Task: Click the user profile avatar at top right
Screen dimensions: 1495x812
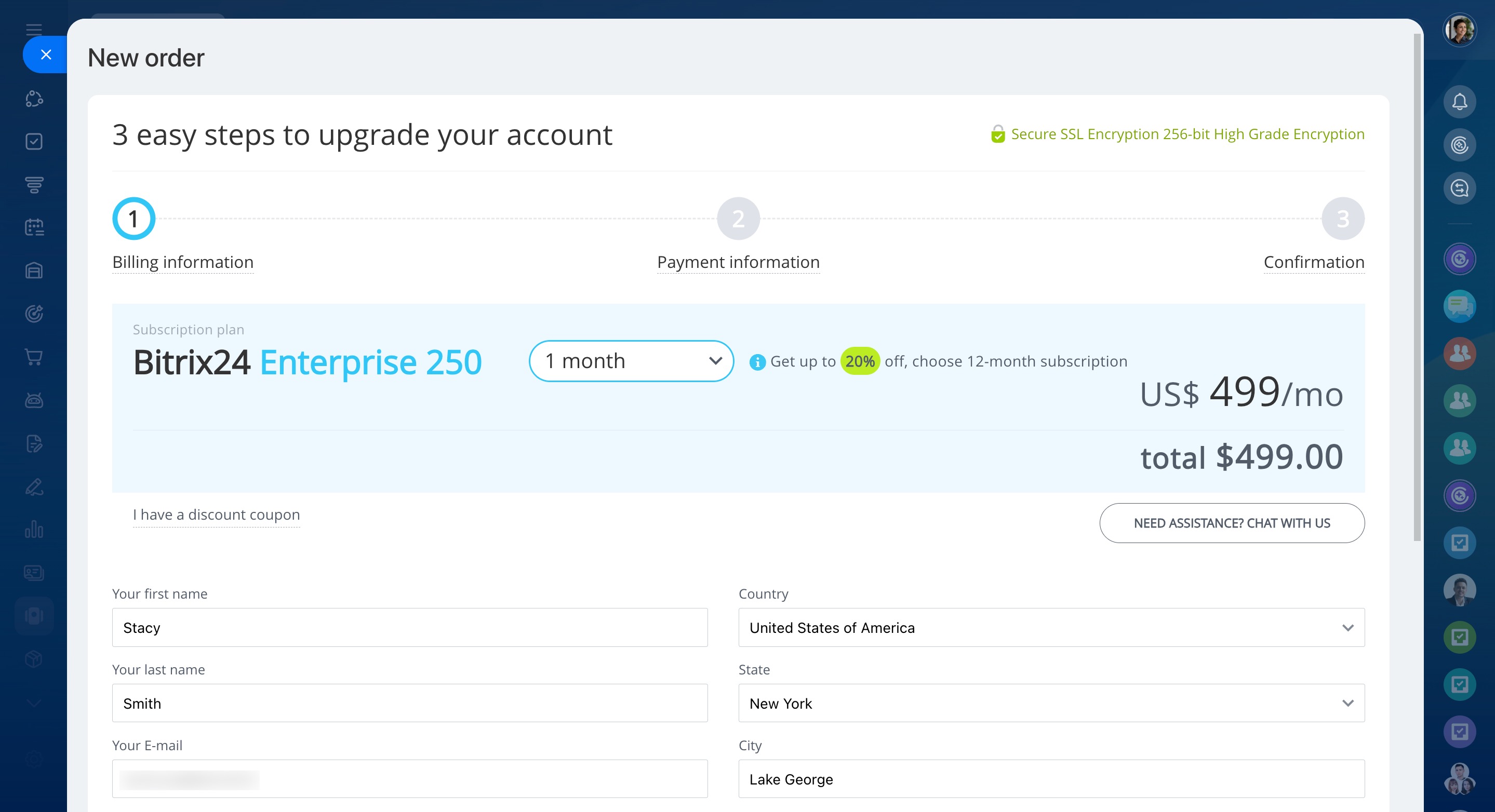Action: [1460, 30]
